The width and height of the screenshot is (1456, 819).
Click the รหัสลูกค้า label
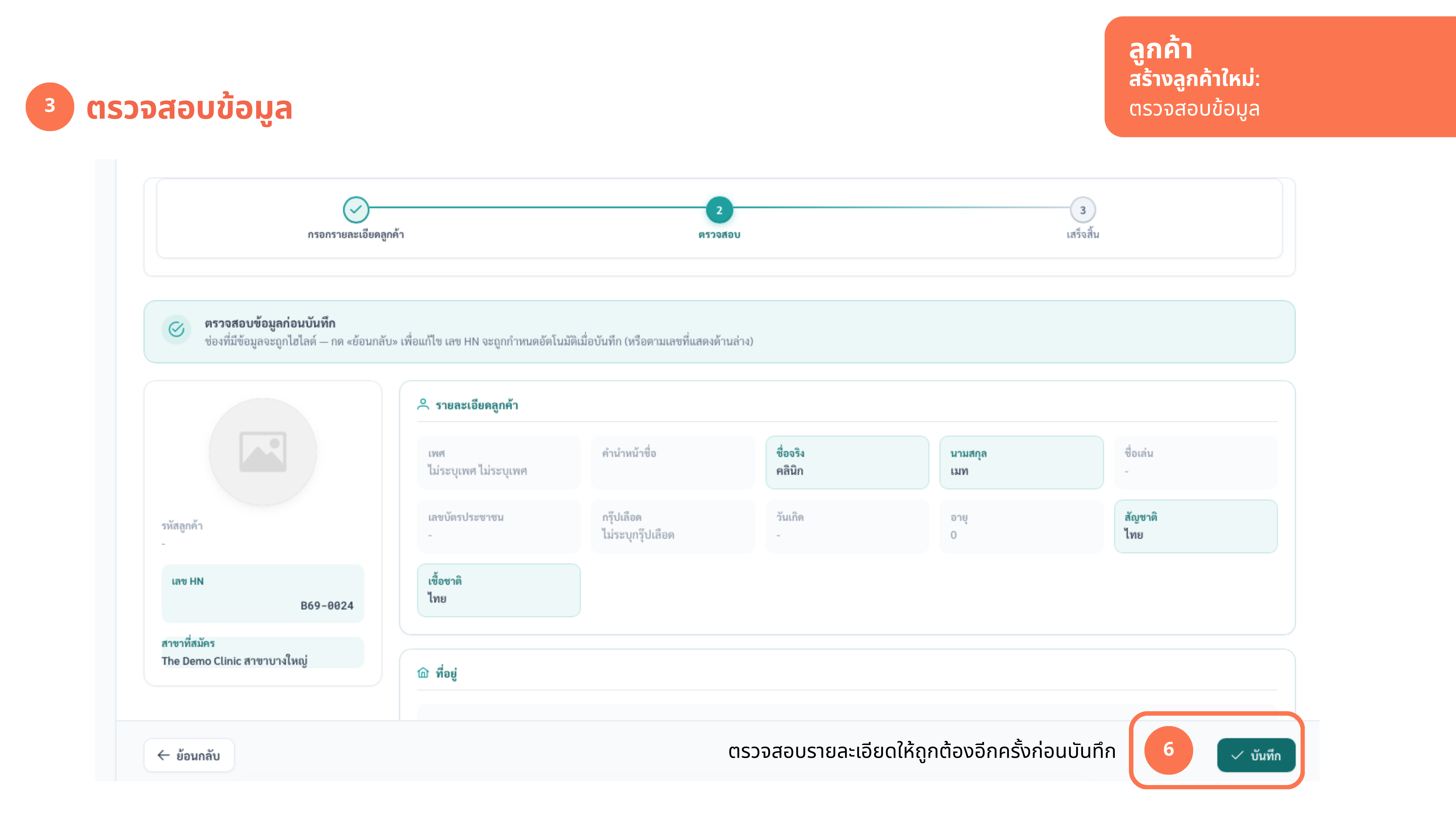click(182, 526)
